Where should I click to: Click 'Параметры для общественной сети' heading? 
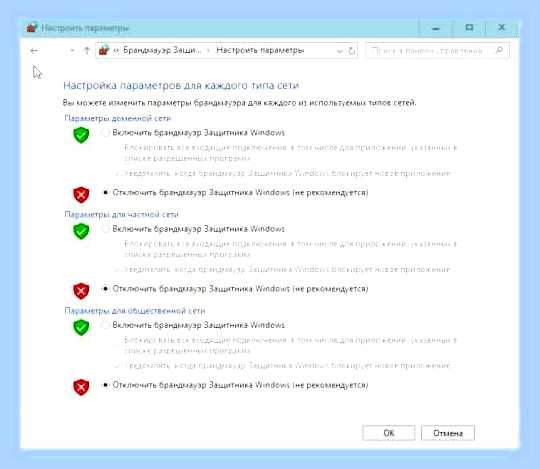click(135, 311)
